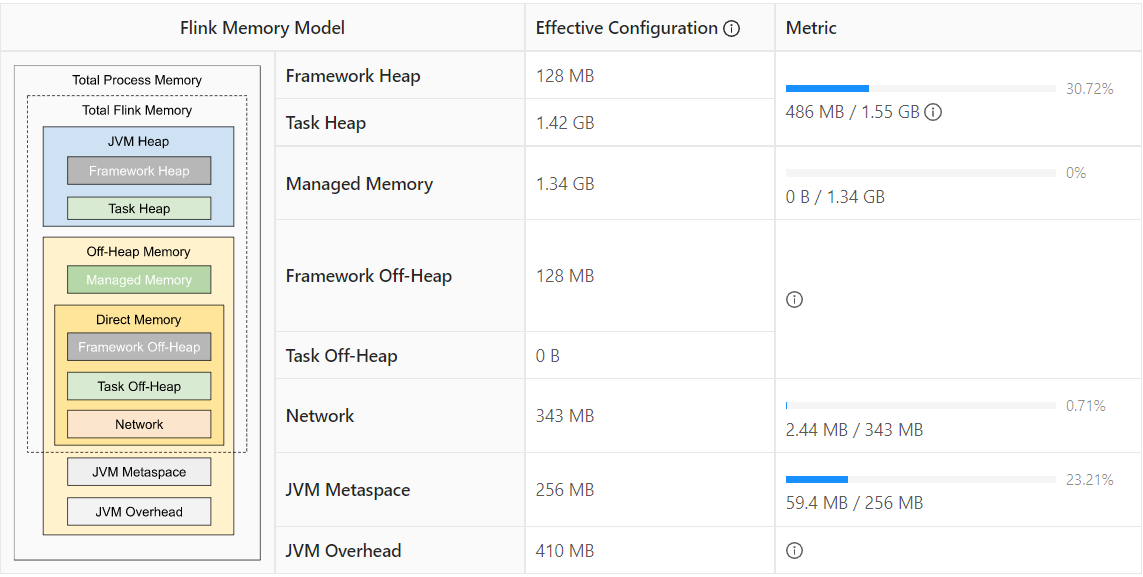Click the JVM Metaspace 23.21% progress bar
The image size is (1143, 577).
pos(920,480)
